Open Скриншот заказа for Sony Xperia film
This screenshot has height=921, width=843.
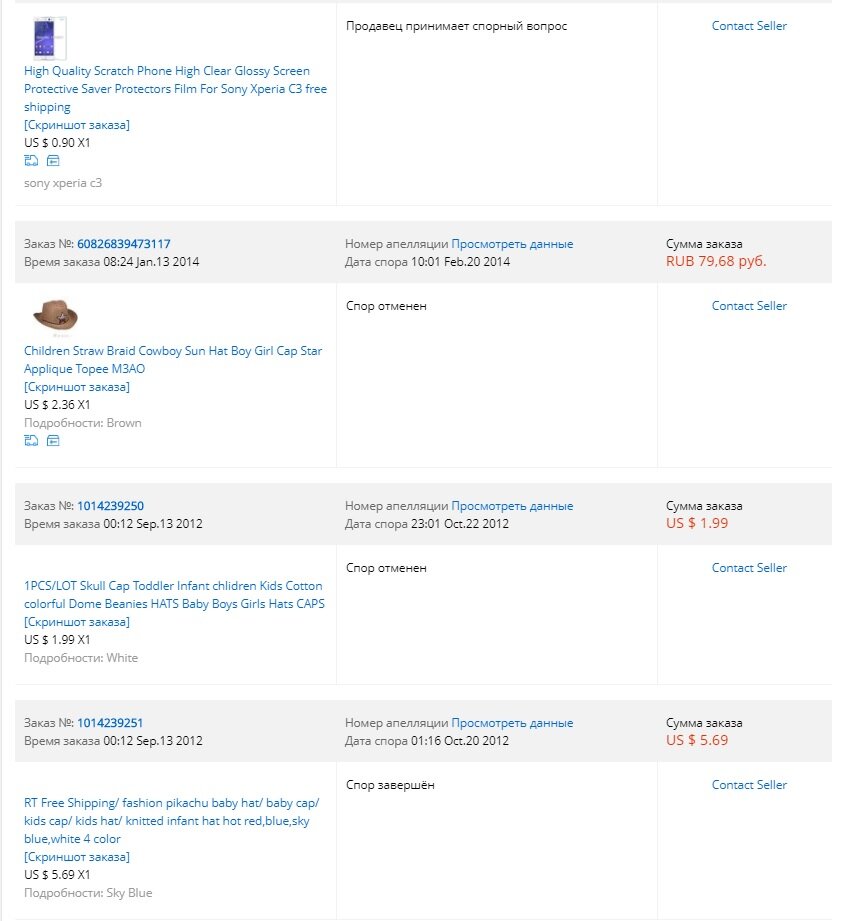pyautogui.click(x=77, y=125)
